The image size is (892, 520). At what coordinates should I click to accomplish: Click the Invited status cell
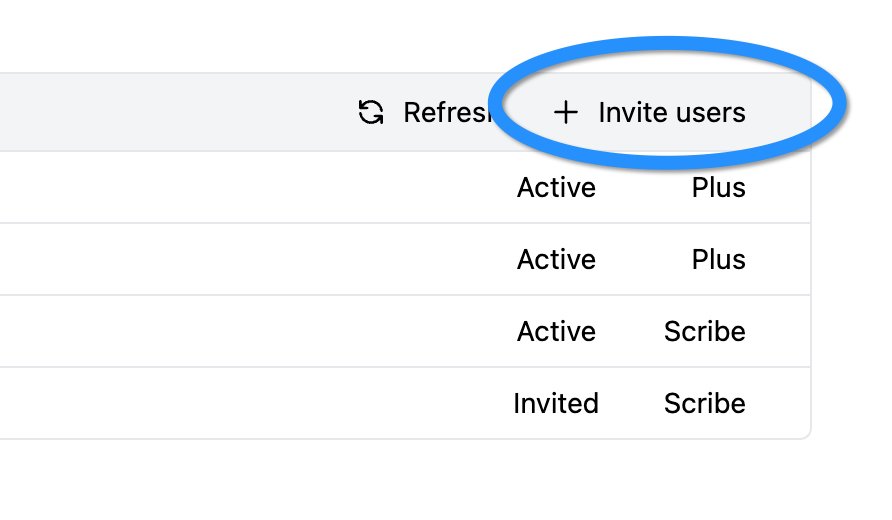click(x=556, y=404)
